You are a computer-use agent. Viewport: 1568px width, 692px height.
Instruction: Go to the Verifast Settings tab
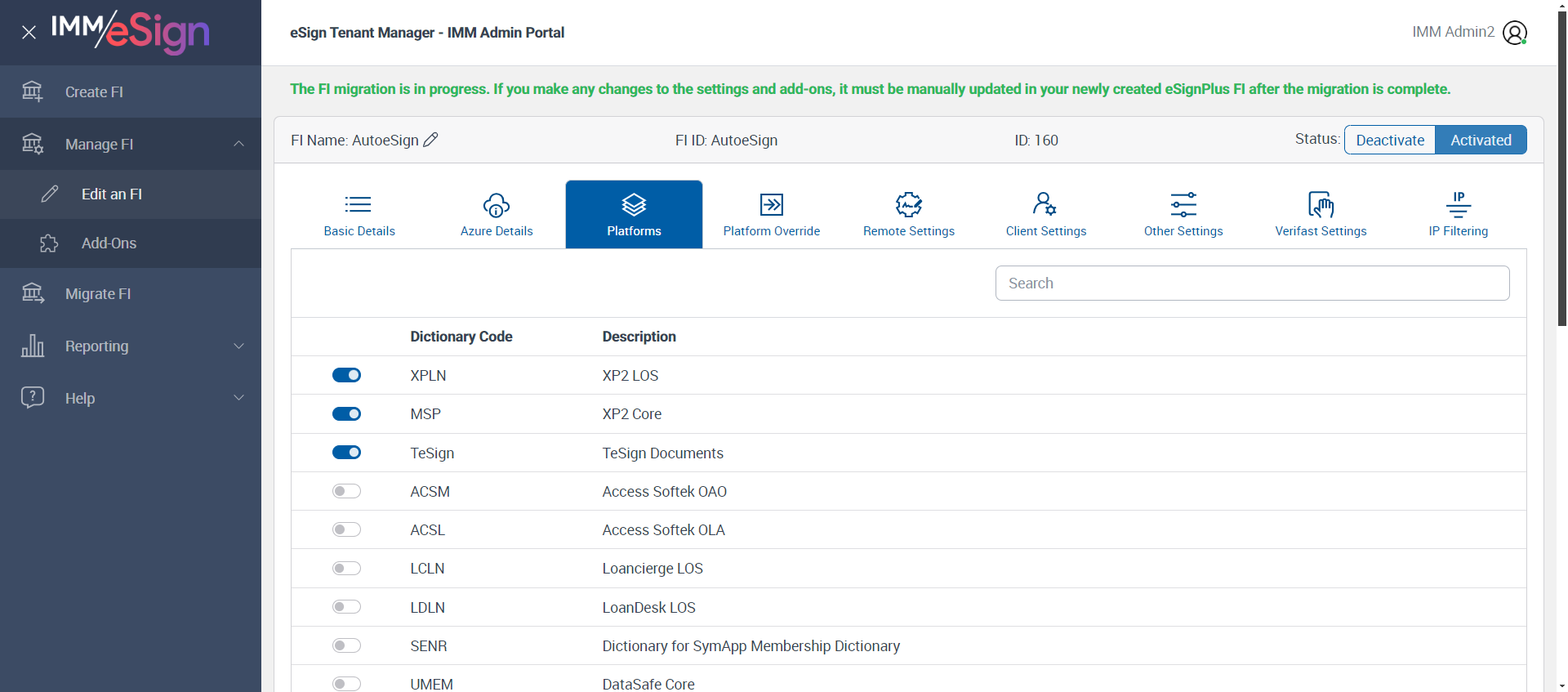coord(1321,214)
